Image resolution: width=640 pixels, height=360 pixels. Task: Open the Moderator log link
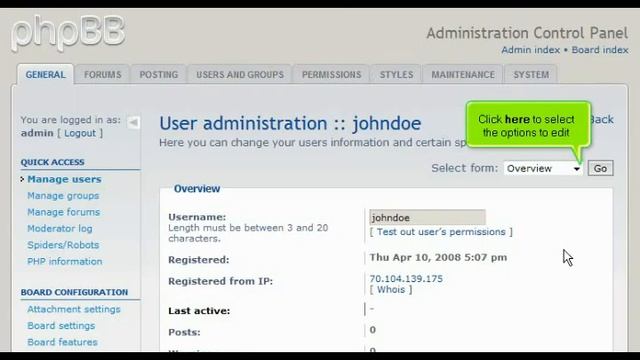point(60,229)
